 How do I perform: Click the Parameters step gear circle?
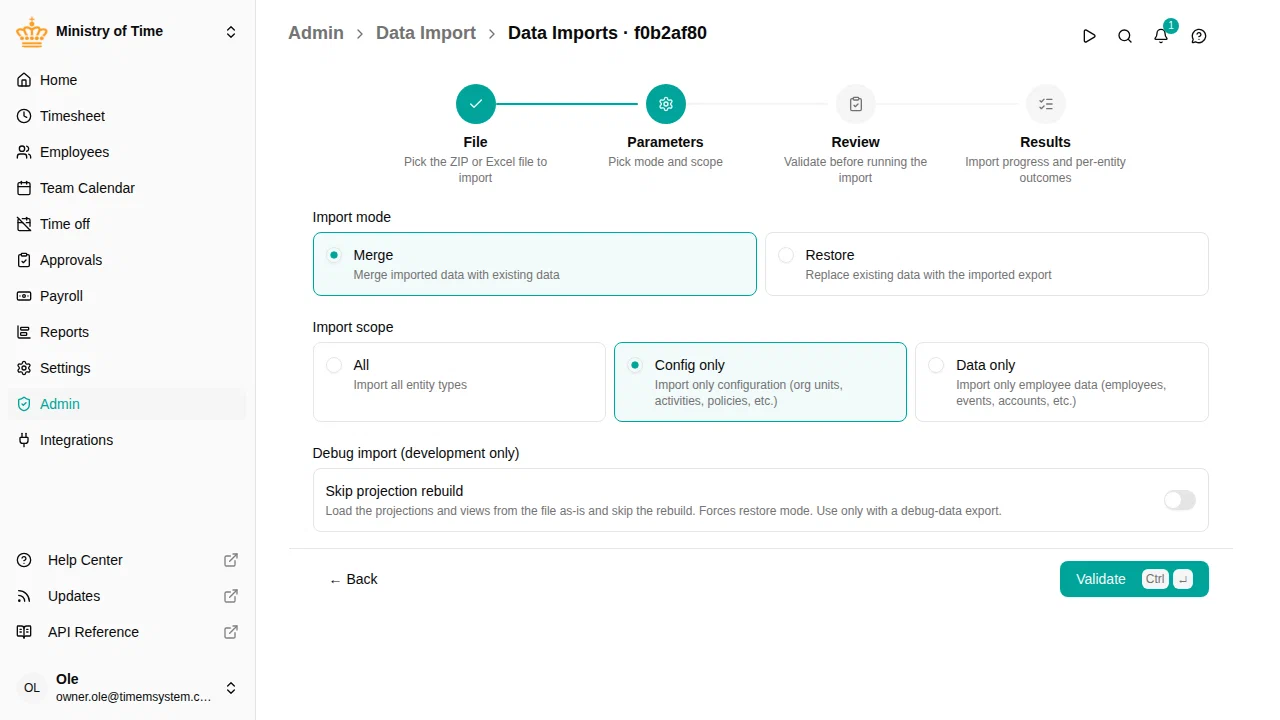coord(666,104)
